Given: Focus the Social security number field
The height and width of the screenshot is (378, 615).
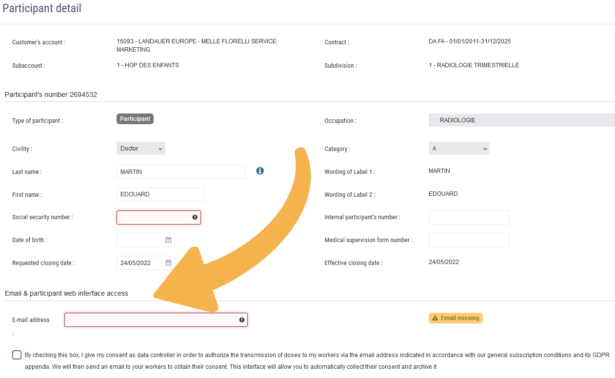Looking at the screenshot, I should [158, 217].
